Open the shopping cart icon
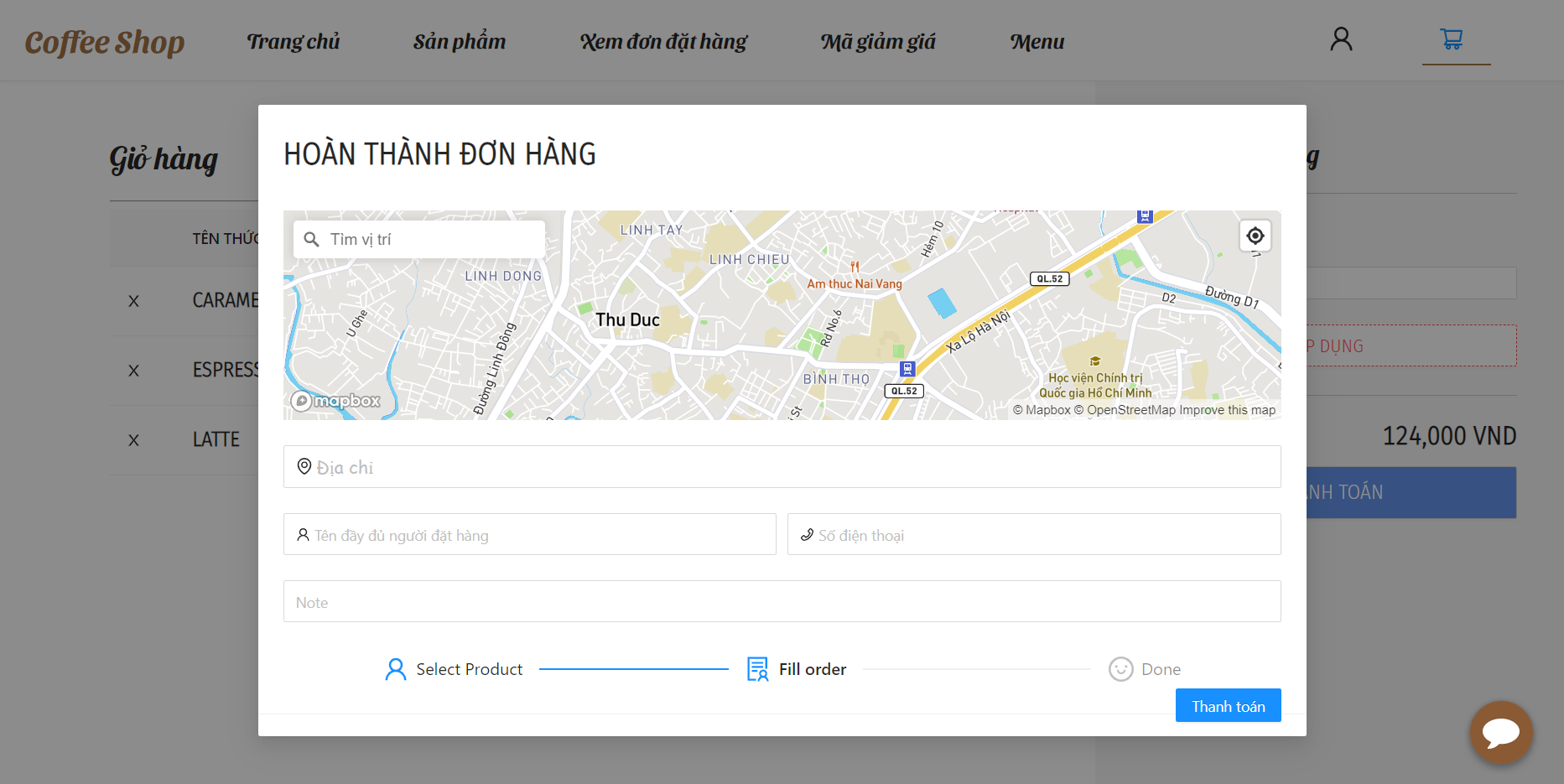Image resolution: width=1564 pixels, height=784 pixels. (1452, 39)
